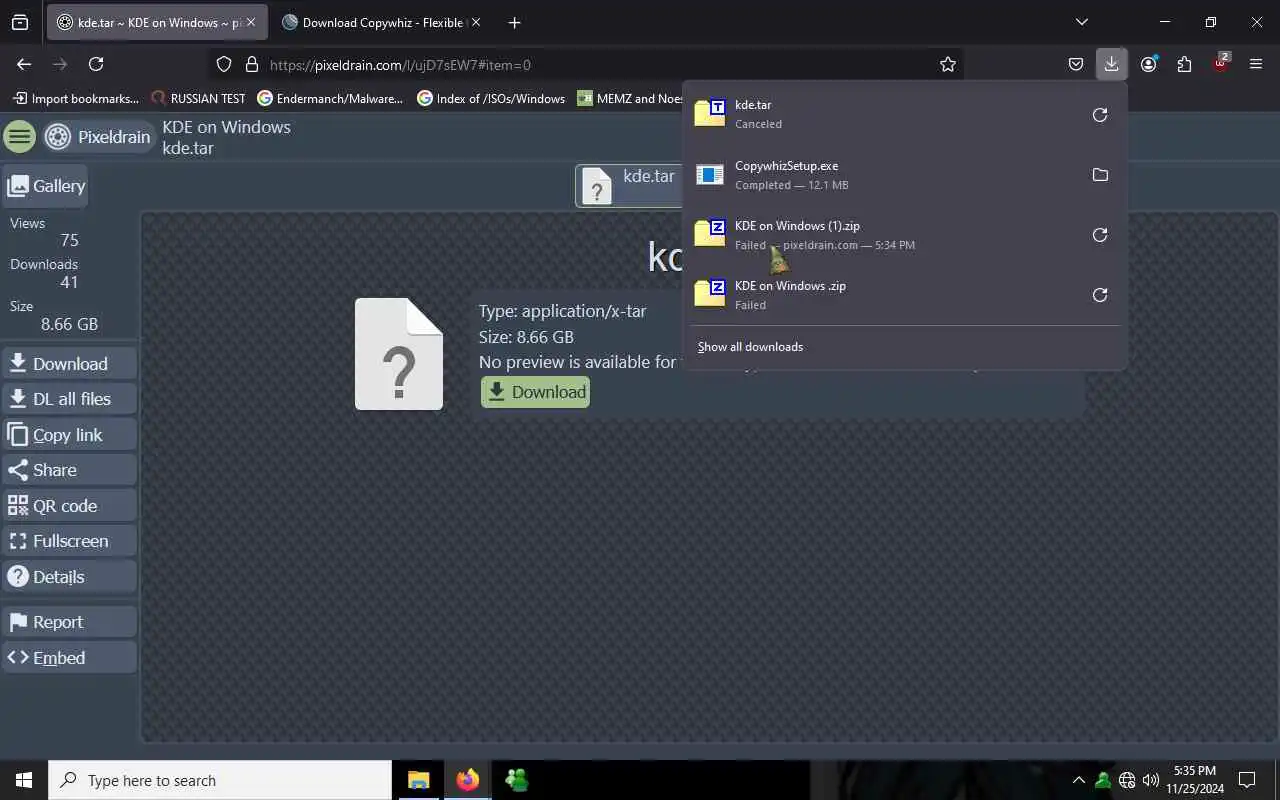Viewport: 1280px width, 800px height.
Task: Open the Pixeldrain hamburger menu
Action: click(19, 137)
